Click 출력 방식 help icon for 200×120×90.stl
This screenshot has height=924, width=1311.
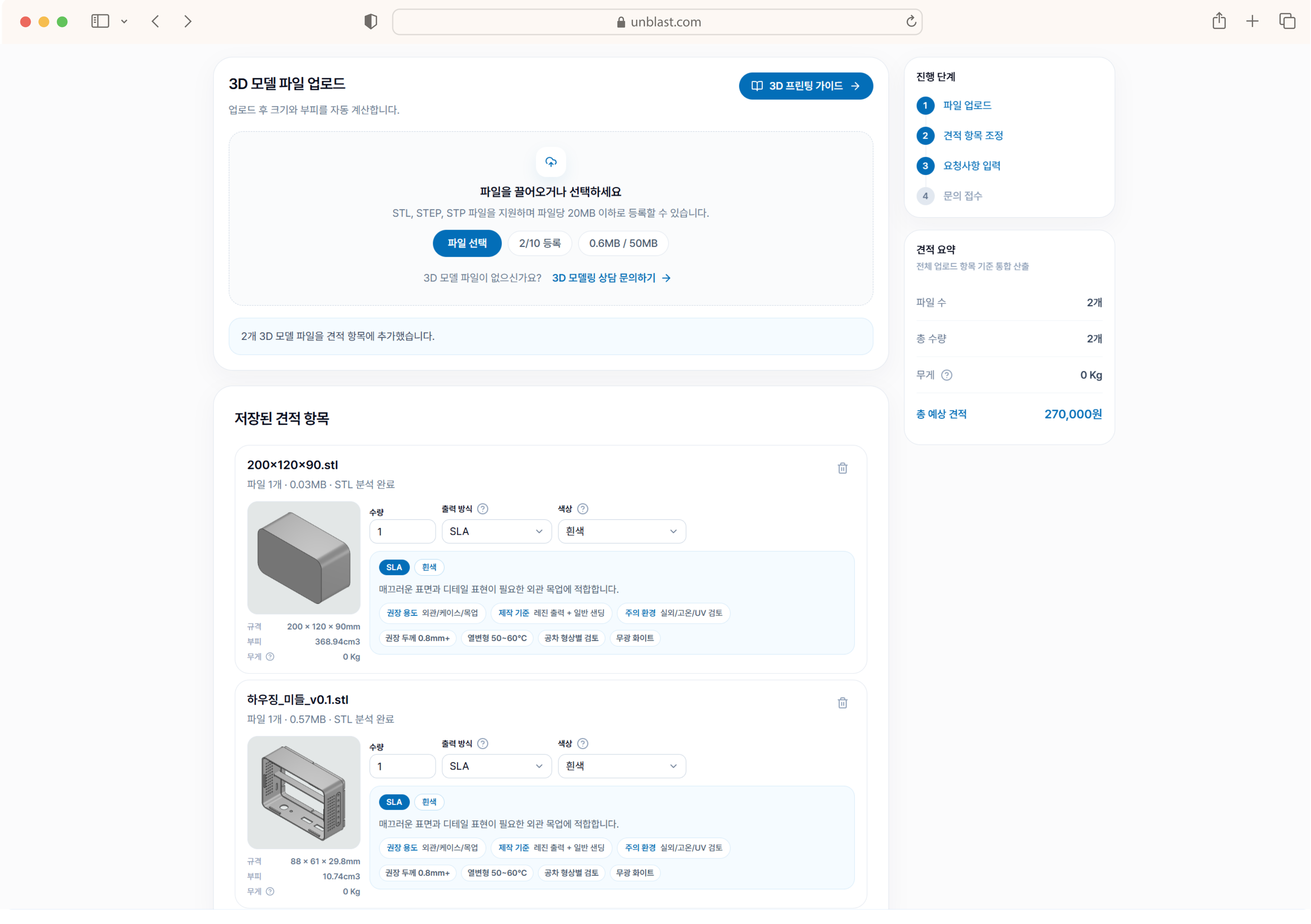(x=482, y=509)
